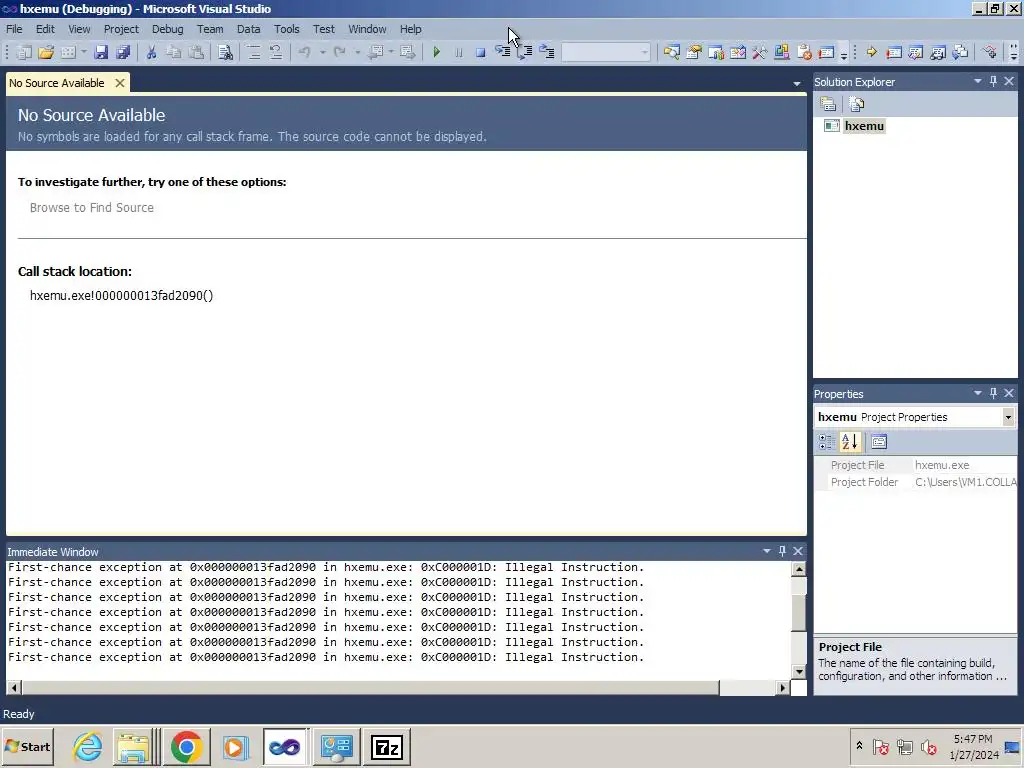Click Immediate Window horizontal scroll right arrow
Image resolution: width=1024 pixels, height=768 pixels.
coord(782,688)
